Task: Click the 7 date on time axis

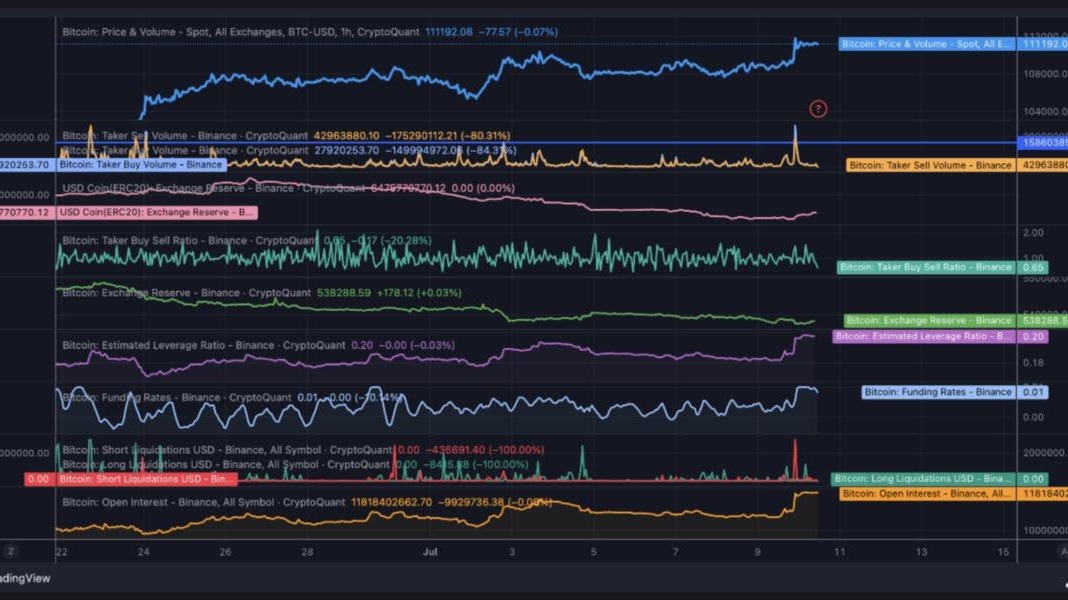Action: 675,552
